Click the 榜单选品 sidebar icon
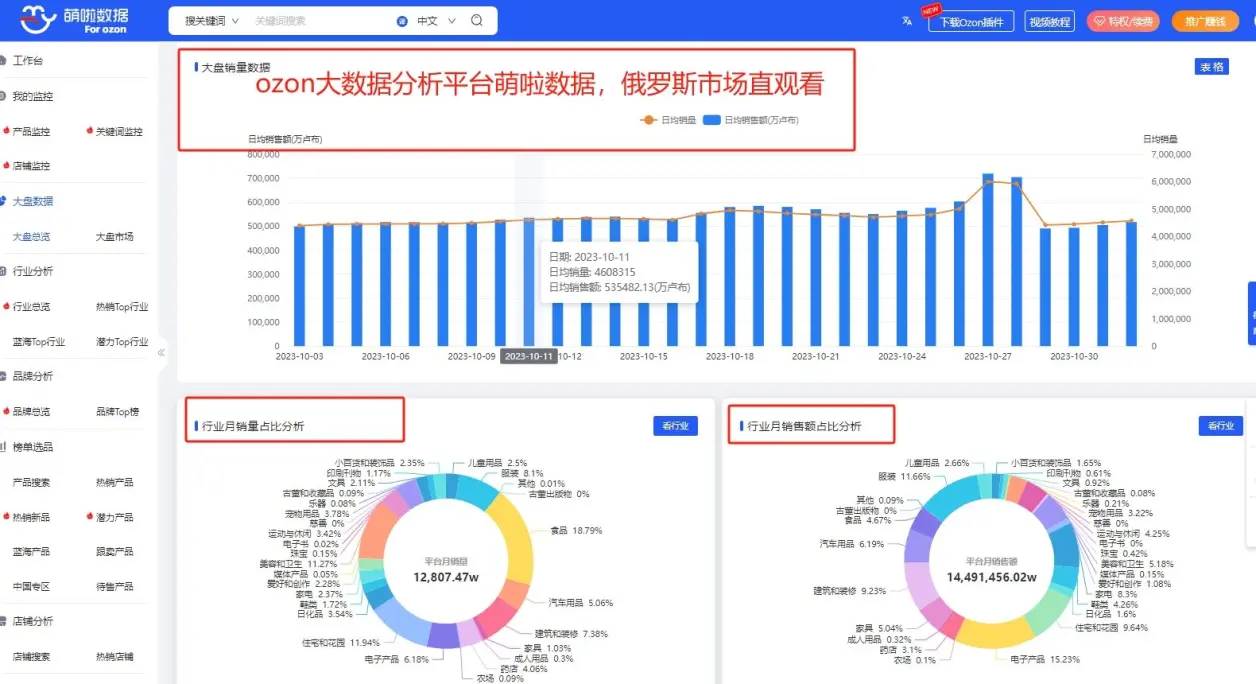Image resolution: width=1256 pixels, height=684 pixels. pyautogui.click(x=4, y=446)
